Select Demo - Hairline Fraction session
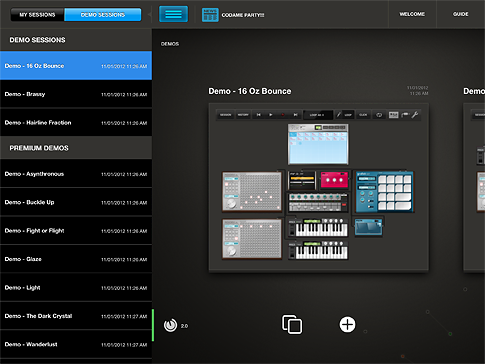Image resolution: width=485 pixels, height=364 pixels. [76, 122]
